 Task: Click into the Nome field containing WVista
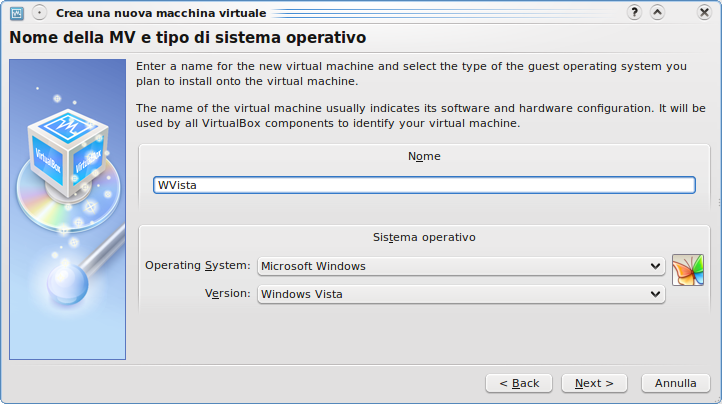pyautogui.click(x=424, y=185)
